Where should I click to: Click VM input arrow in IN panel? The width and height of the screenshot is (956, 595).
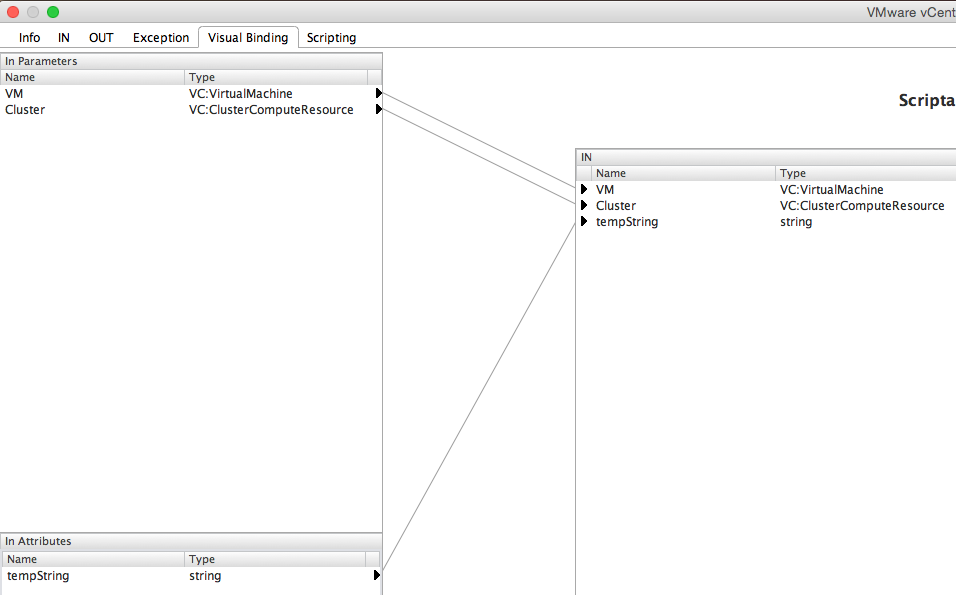584,189
